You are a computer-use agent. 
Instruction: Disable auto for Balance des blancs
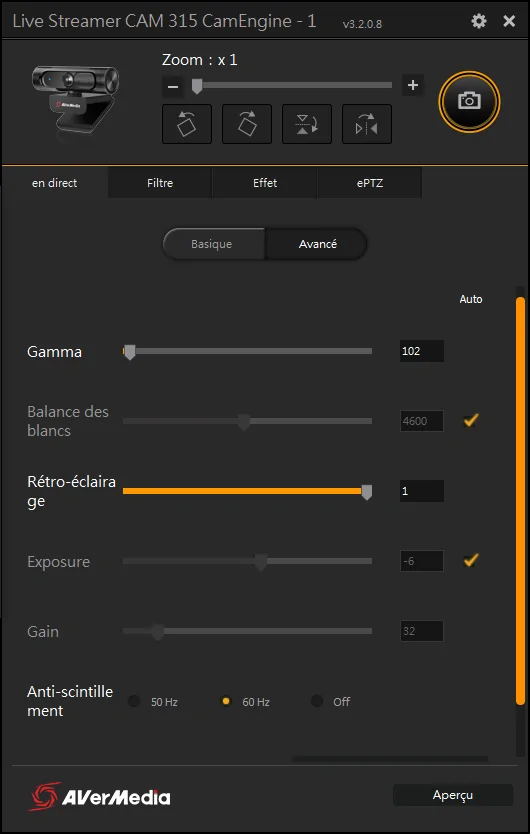coord(470,421)
